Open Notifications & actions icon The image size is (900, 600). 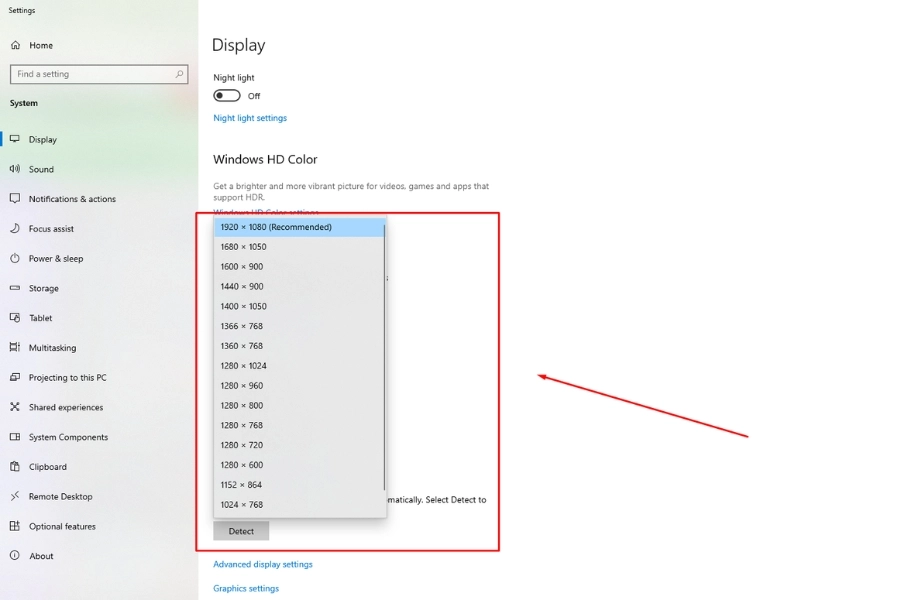click(x=15, y=199)
